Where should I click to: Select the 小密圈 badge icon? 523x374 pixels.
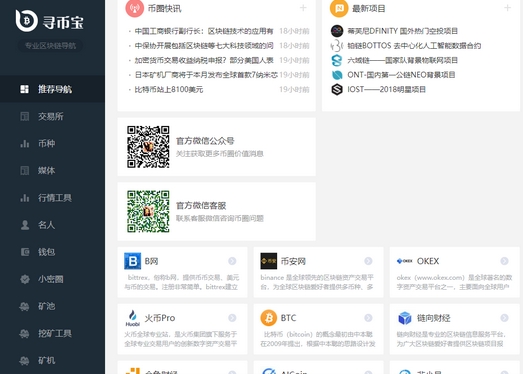pos(24,279)
